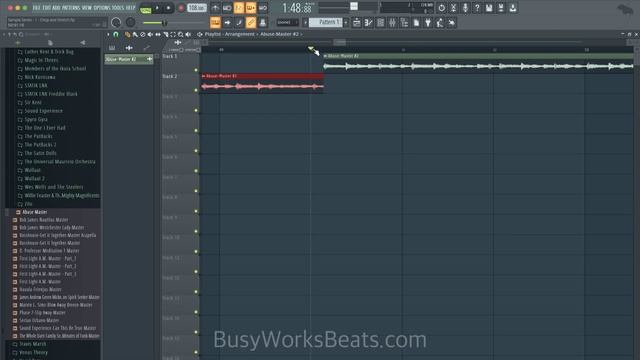Select the playlist zoom magnifier tool
This screenshot has width=640, height=360.
pos(180,34)
